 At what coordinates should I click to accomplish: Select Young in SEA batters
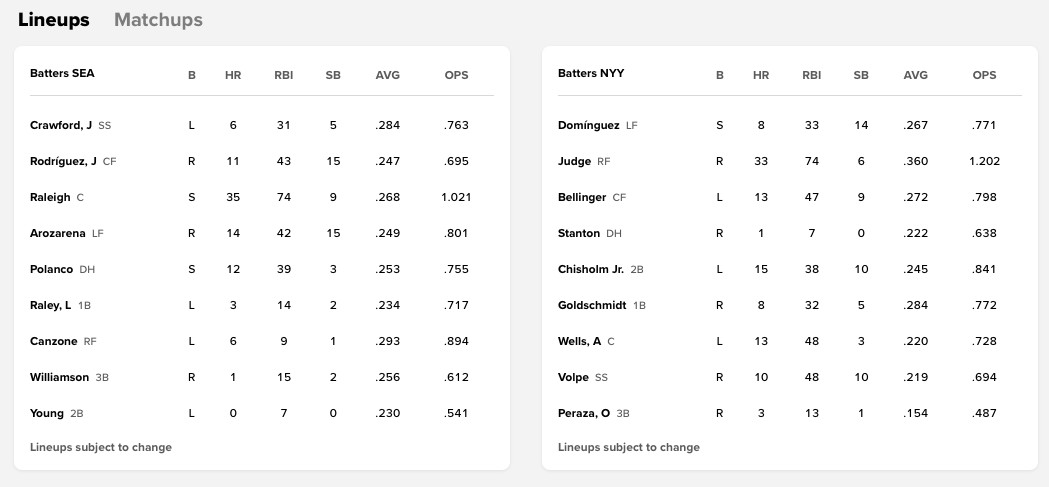(47, 413)
